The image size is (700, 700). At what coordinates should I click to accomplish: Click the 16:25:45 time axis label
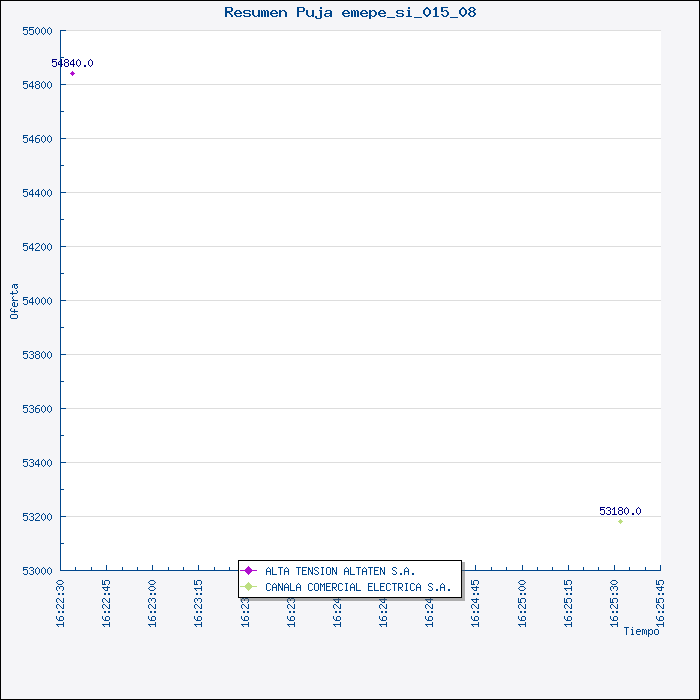[x=660, y=603]
